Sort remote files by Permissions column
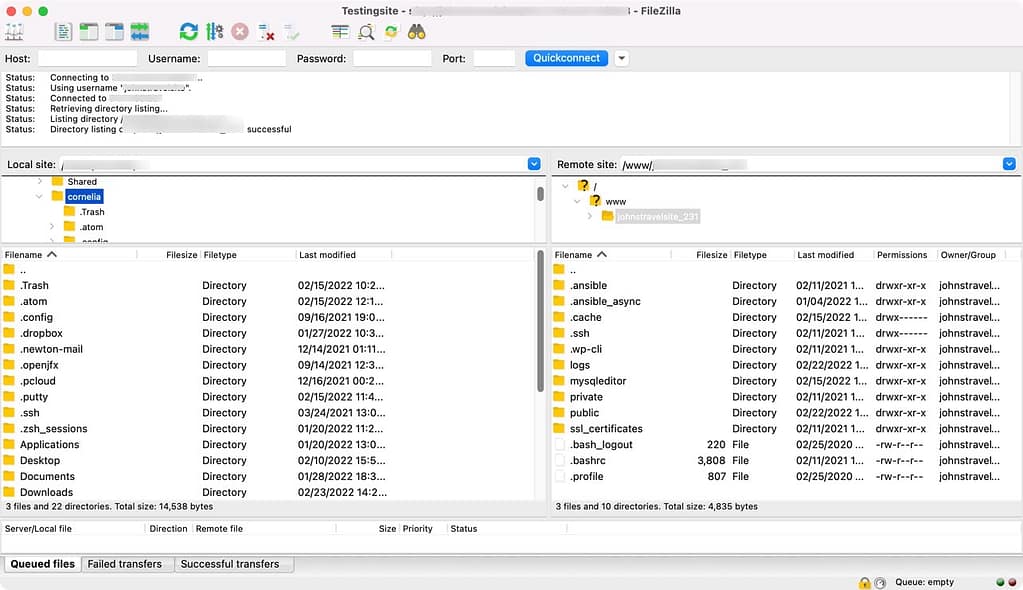 (902, 254)
